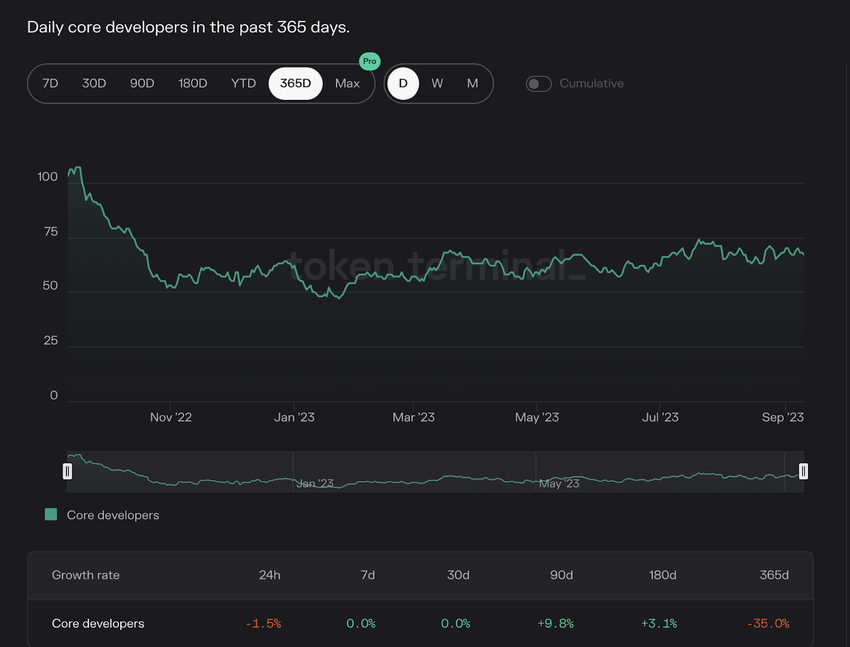Click the chart line peak near 100
Image resolution: width=850 pixels, height=647 pixels.
[77, 168]
